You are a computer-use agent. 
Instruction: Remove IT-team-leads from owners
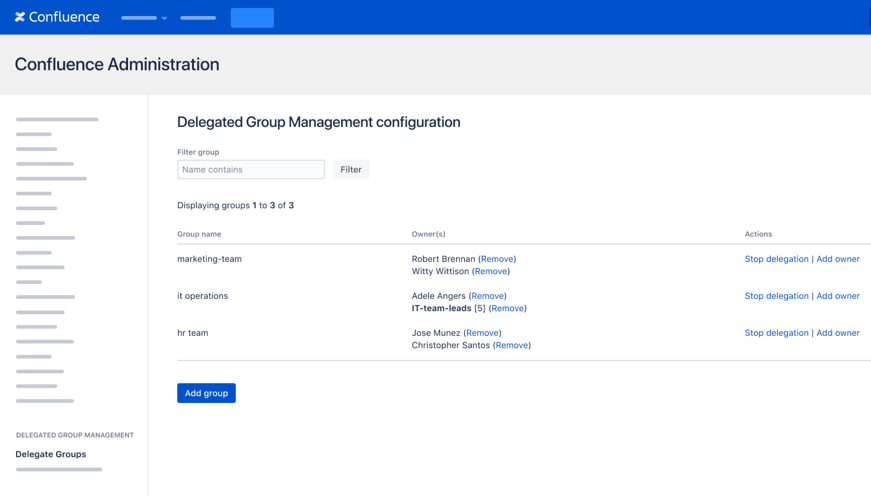507,308
